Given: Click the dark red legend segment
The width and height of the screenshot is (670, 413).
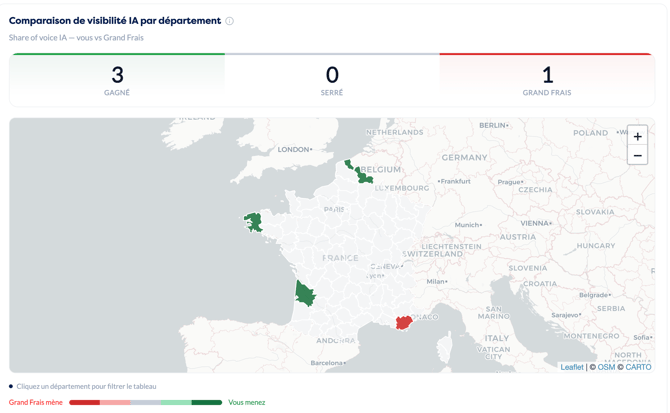Looking at the screenshot, I should point(85,402).
